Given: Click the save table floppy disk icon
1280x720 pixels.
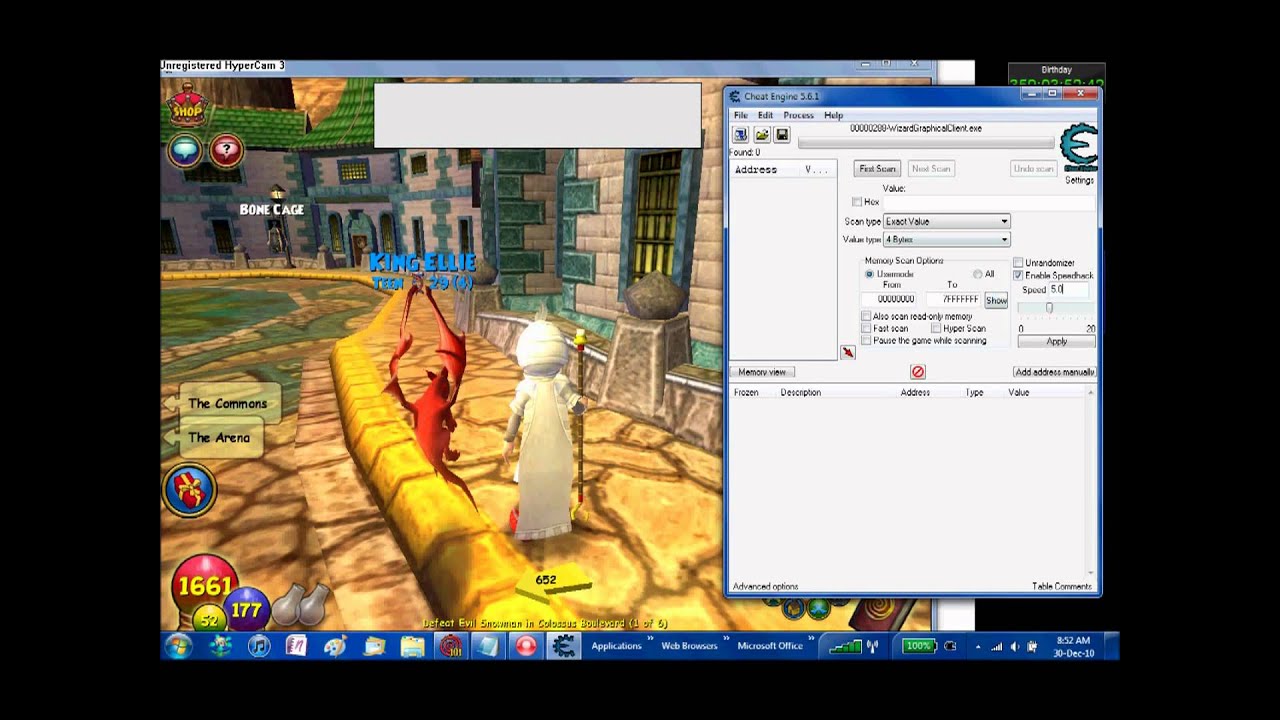Looking at the screenshot, I should click(x=782, y=134).
